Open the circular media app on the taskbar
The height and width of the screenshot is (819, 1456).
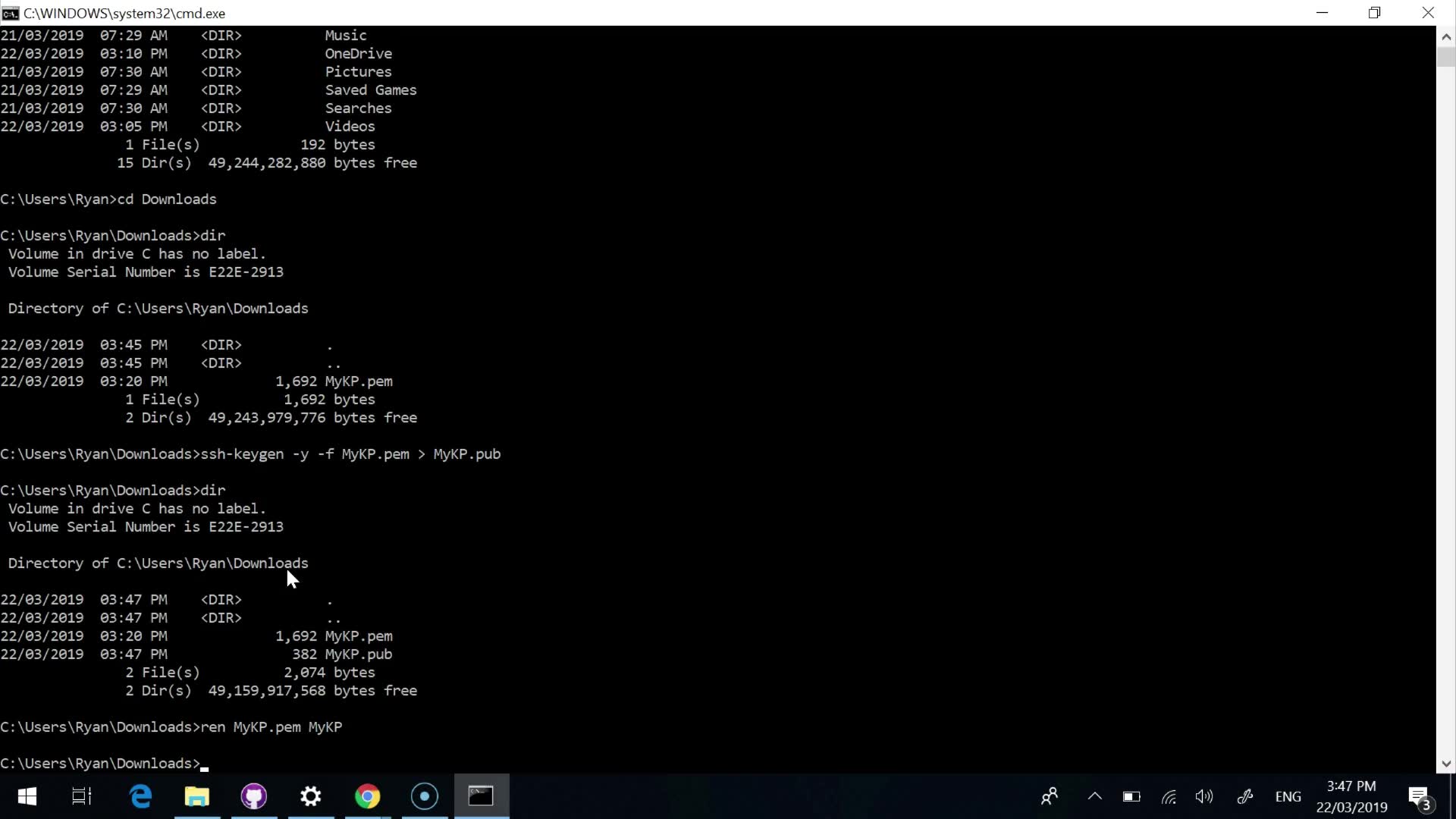(425, 796)
